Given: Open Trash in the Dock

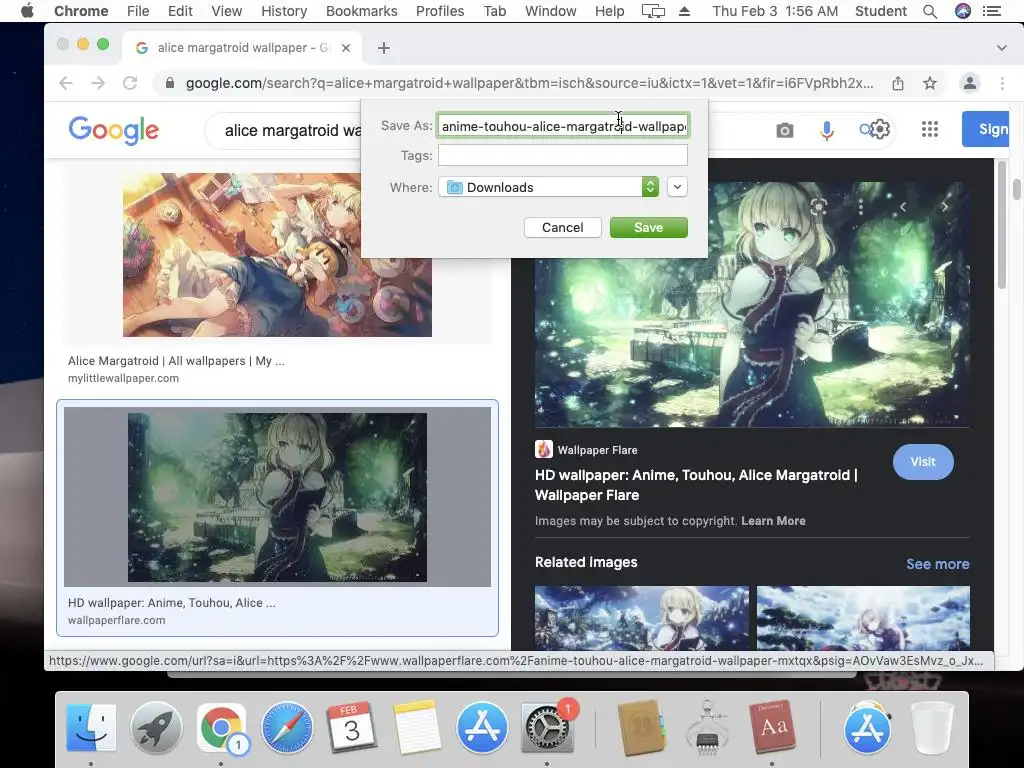Looking at the screenshot, I should [933, 727].
